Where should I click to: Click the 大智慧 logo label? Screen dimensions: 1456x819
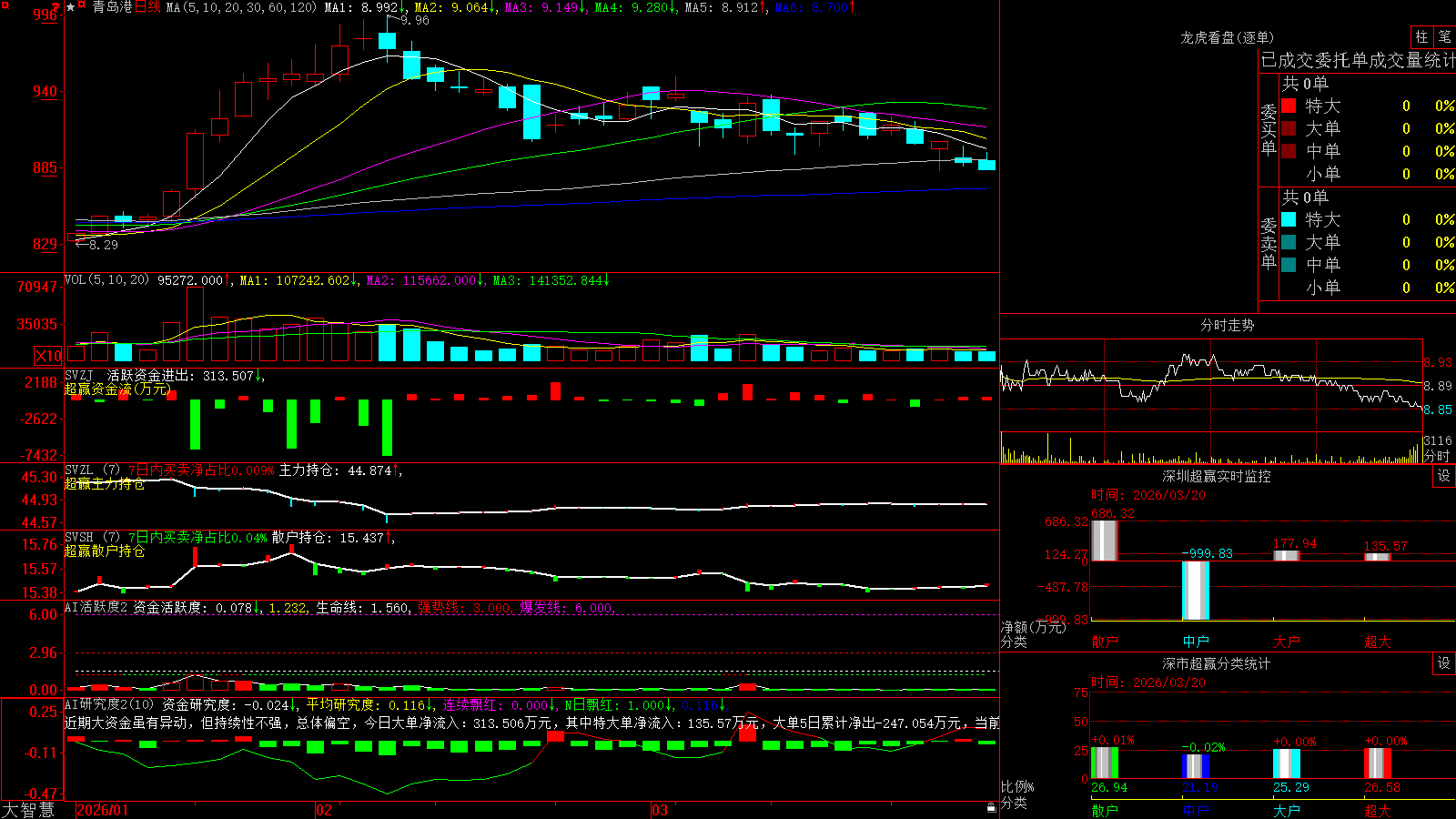coord(28,810)
